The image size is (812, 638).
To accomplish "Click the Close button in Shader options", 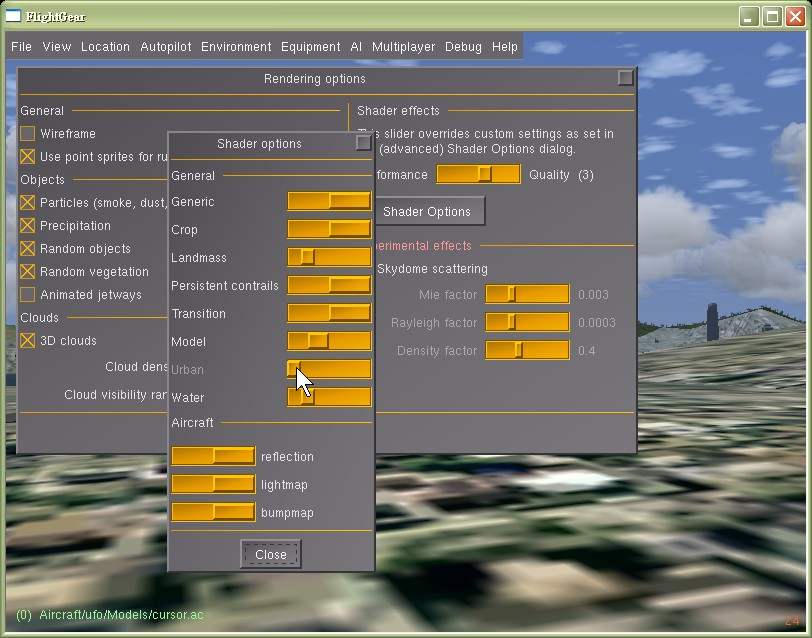I will click(271, 554).
